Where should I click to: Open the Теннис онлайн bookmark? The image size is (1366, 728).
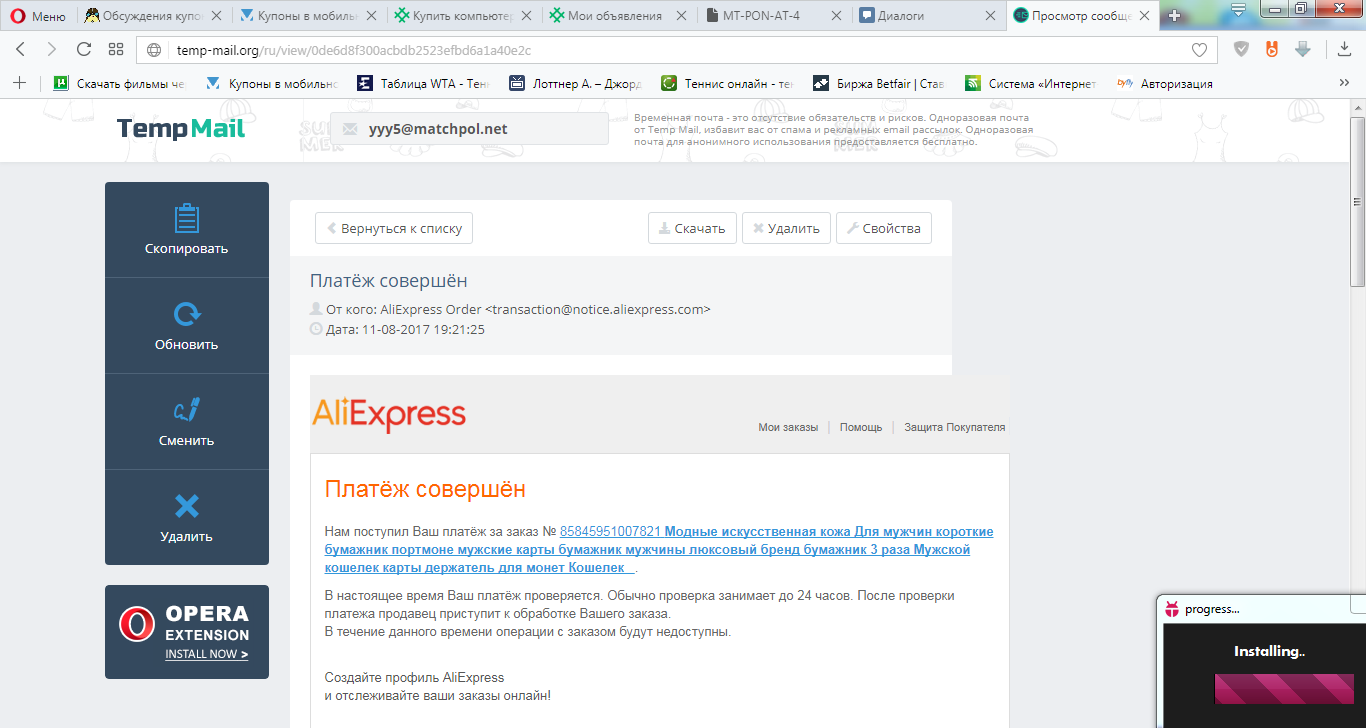[x=728, y=84]
